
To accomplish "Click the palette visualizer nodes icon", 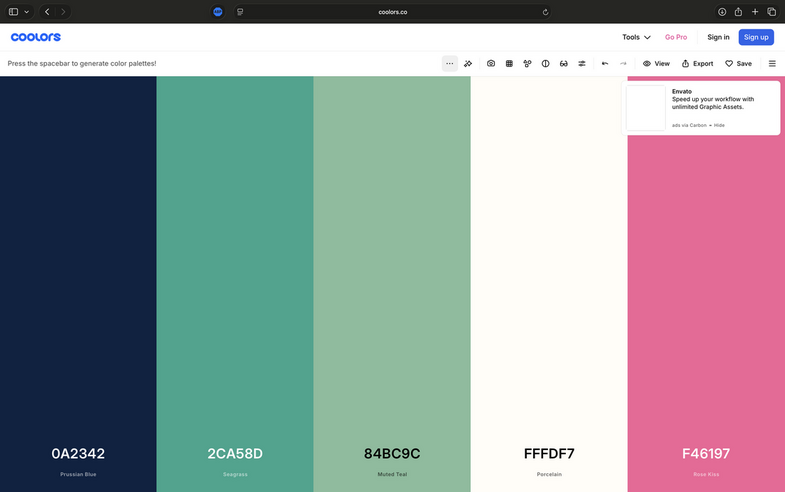I will [x=527, y=63].
